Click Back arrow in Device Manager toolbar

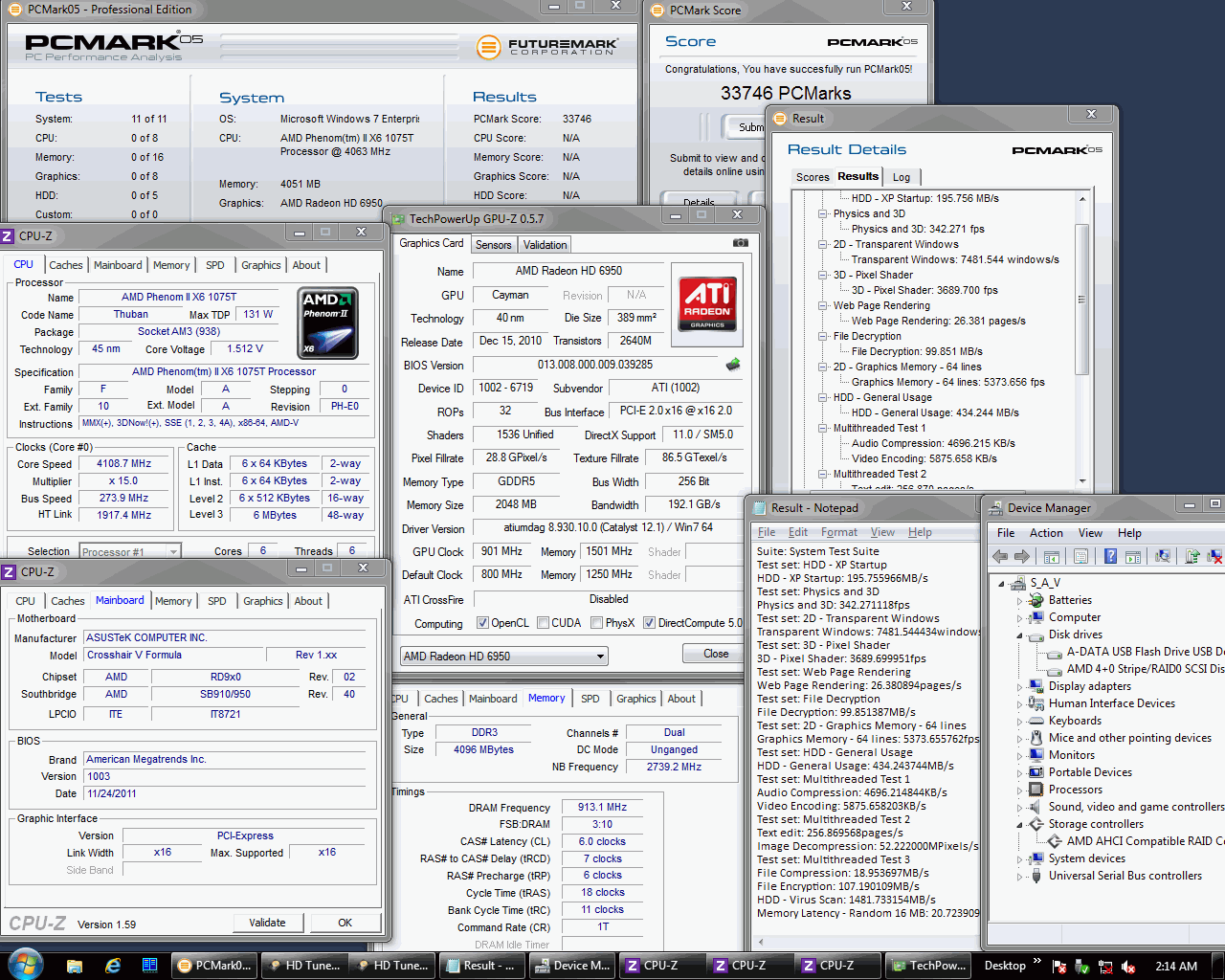[x=1000, y=556]
